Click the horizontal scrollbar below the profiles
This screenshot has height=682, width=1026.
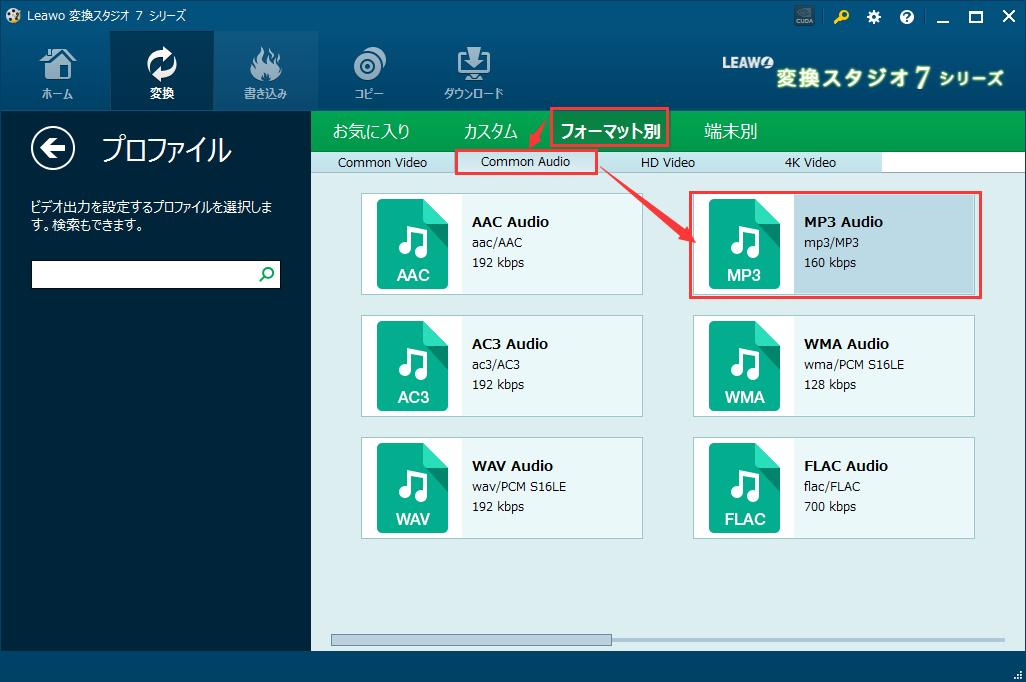pyautogui.click(x=470, y=639)
